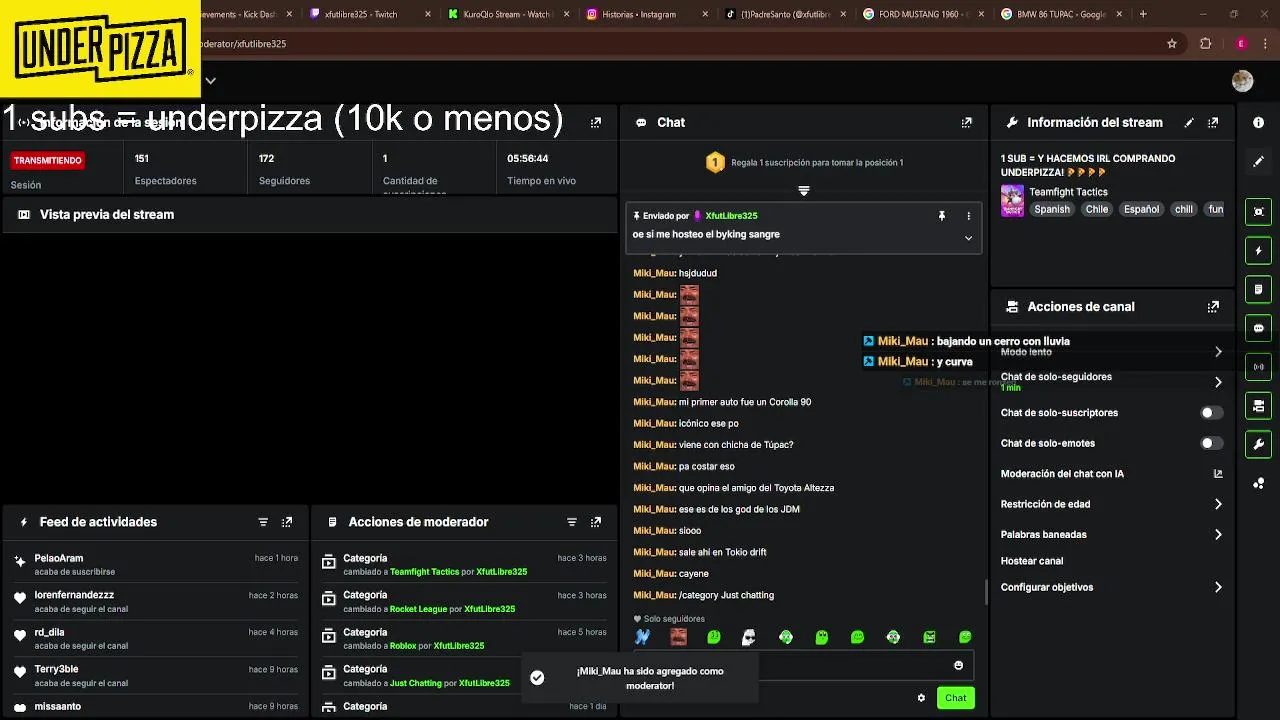Open a new browser tab
1280x720 pixels.
tap(1143, 14)
